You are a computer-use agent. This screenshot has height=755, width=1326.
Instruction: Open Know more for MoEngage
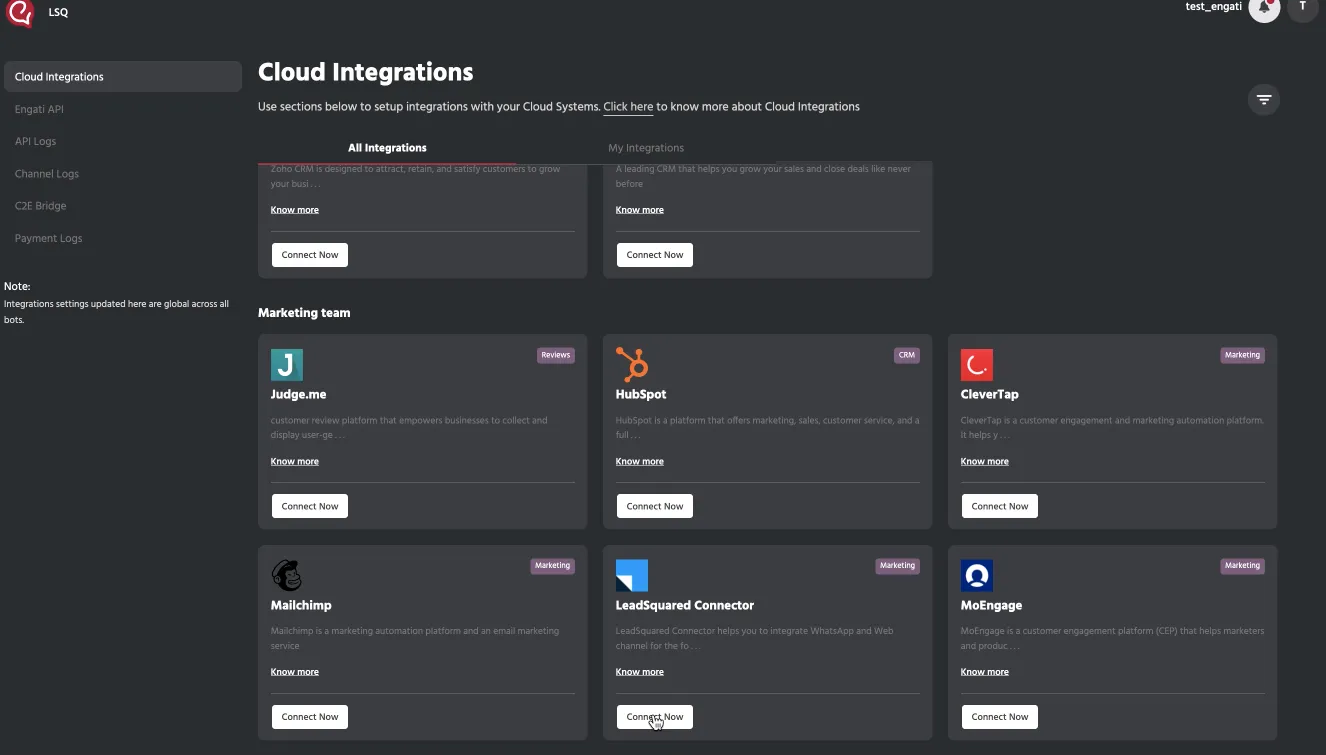tap(985, 672)
